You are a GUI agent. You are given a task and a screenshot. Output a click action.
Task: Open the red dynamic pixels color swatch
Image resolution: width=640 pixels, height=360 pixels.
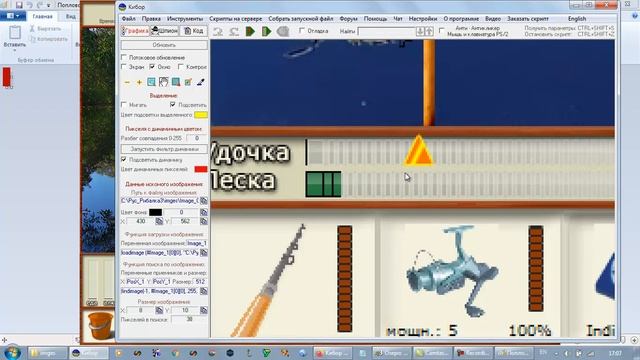(201, 169)
